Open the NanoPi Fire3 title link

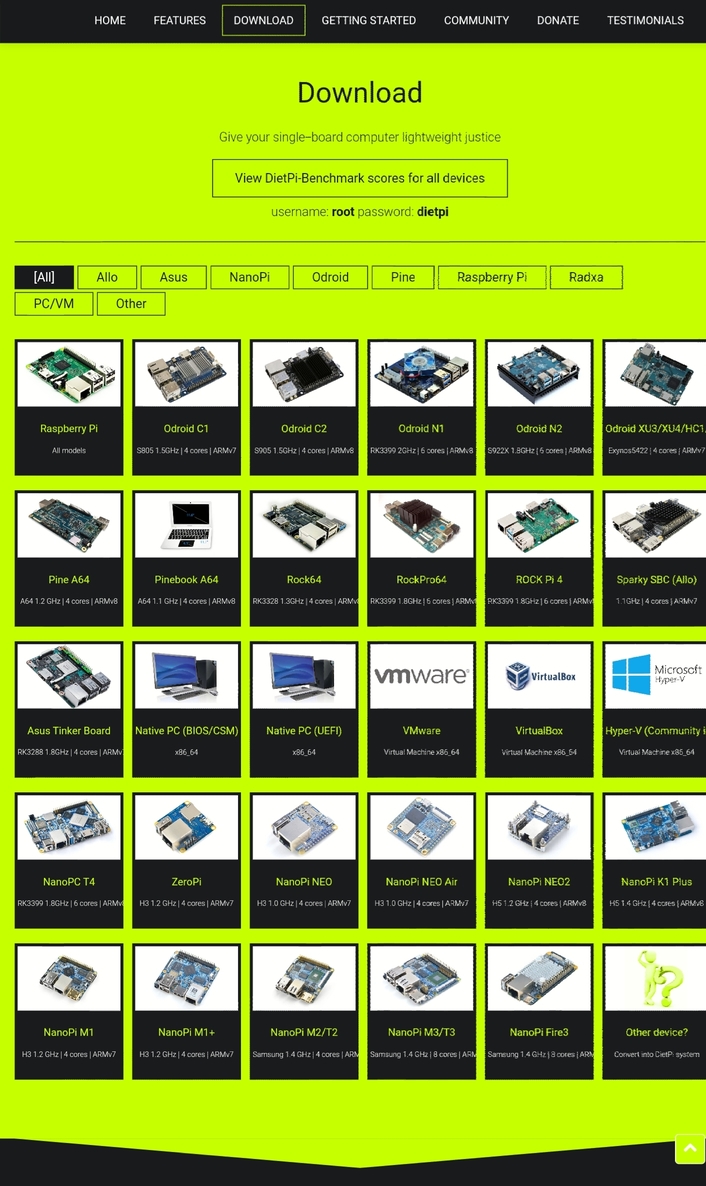point(539,1032)
